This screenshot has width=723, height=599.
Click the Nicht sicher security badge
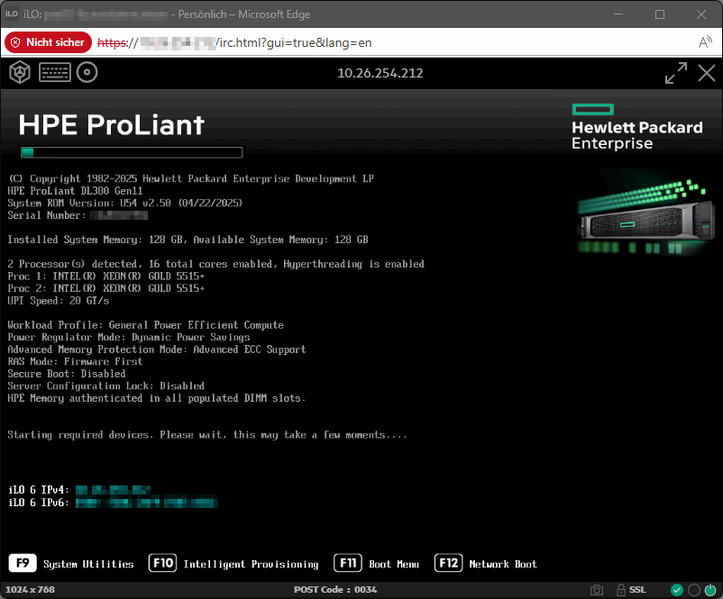pos(48,42)
